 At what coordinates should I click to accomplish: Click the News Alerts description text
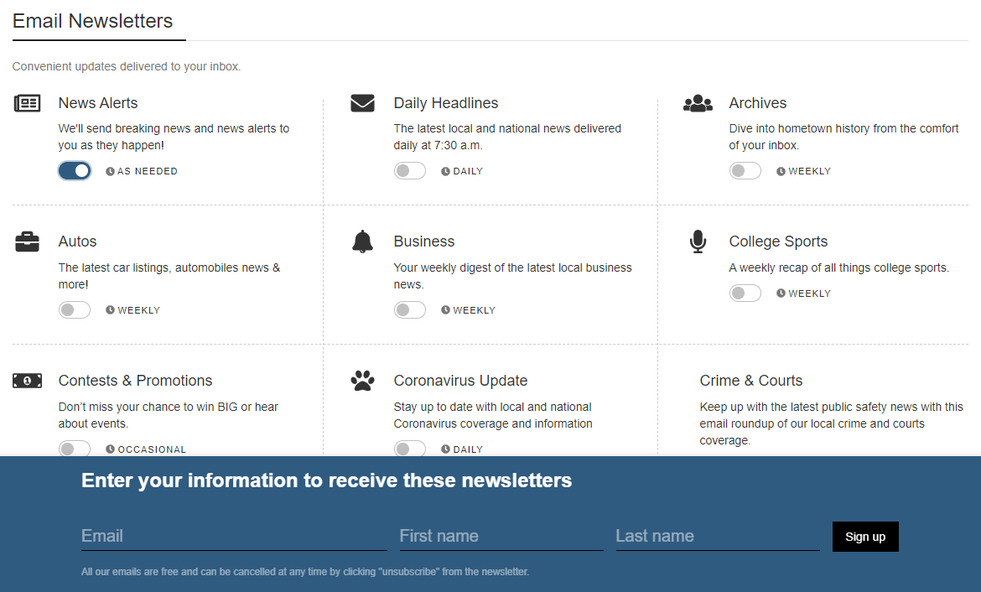[174, 136]
